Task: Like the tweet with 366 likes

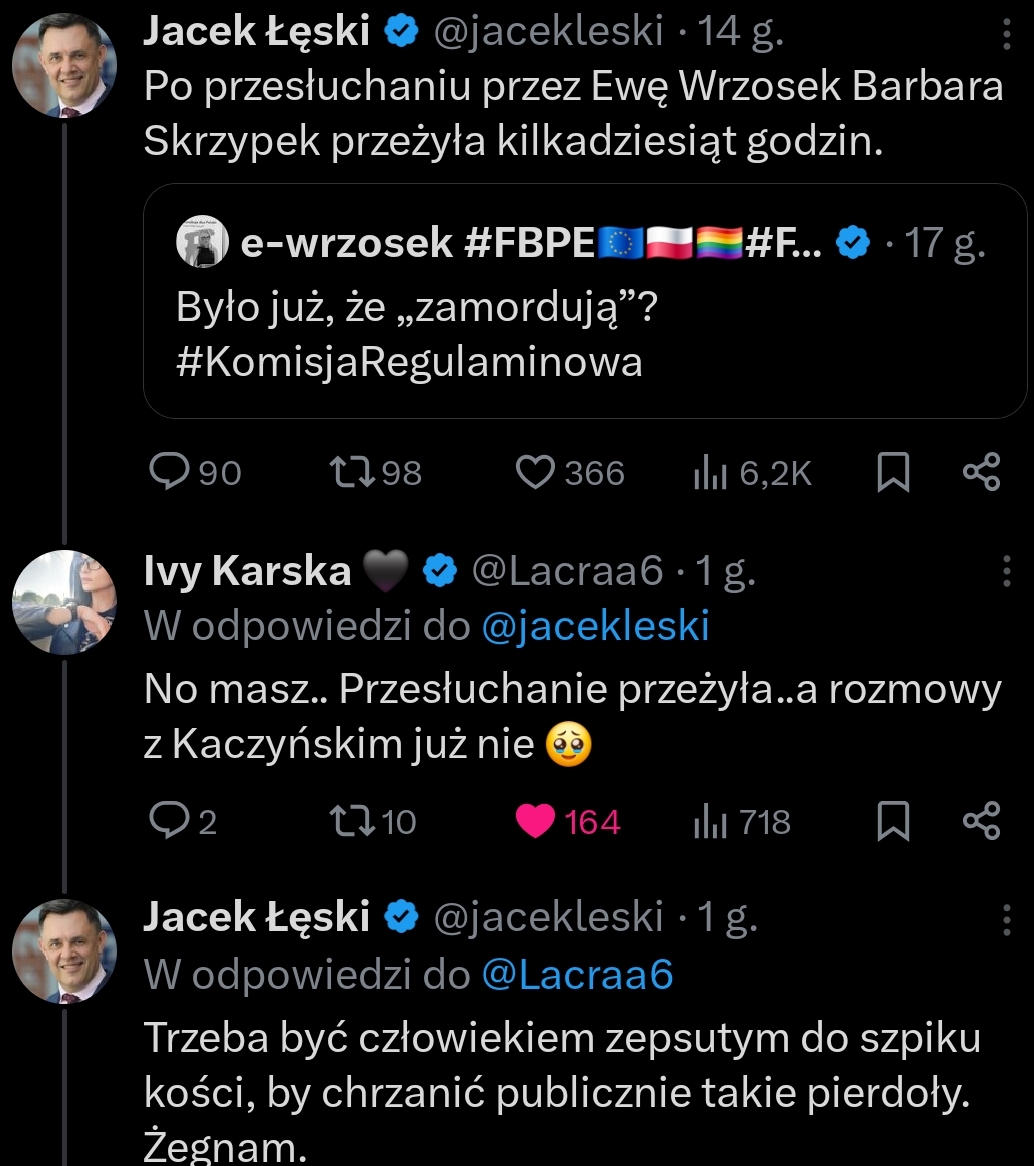Action: (x=535, y=472)
